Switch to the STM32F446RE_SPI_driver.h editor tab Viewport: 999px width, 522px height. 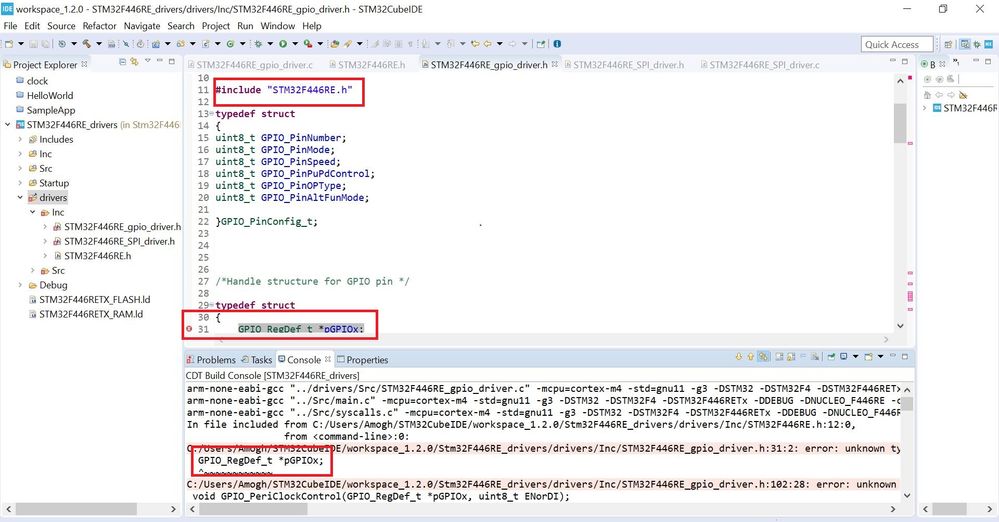click(x=623, y=65)
